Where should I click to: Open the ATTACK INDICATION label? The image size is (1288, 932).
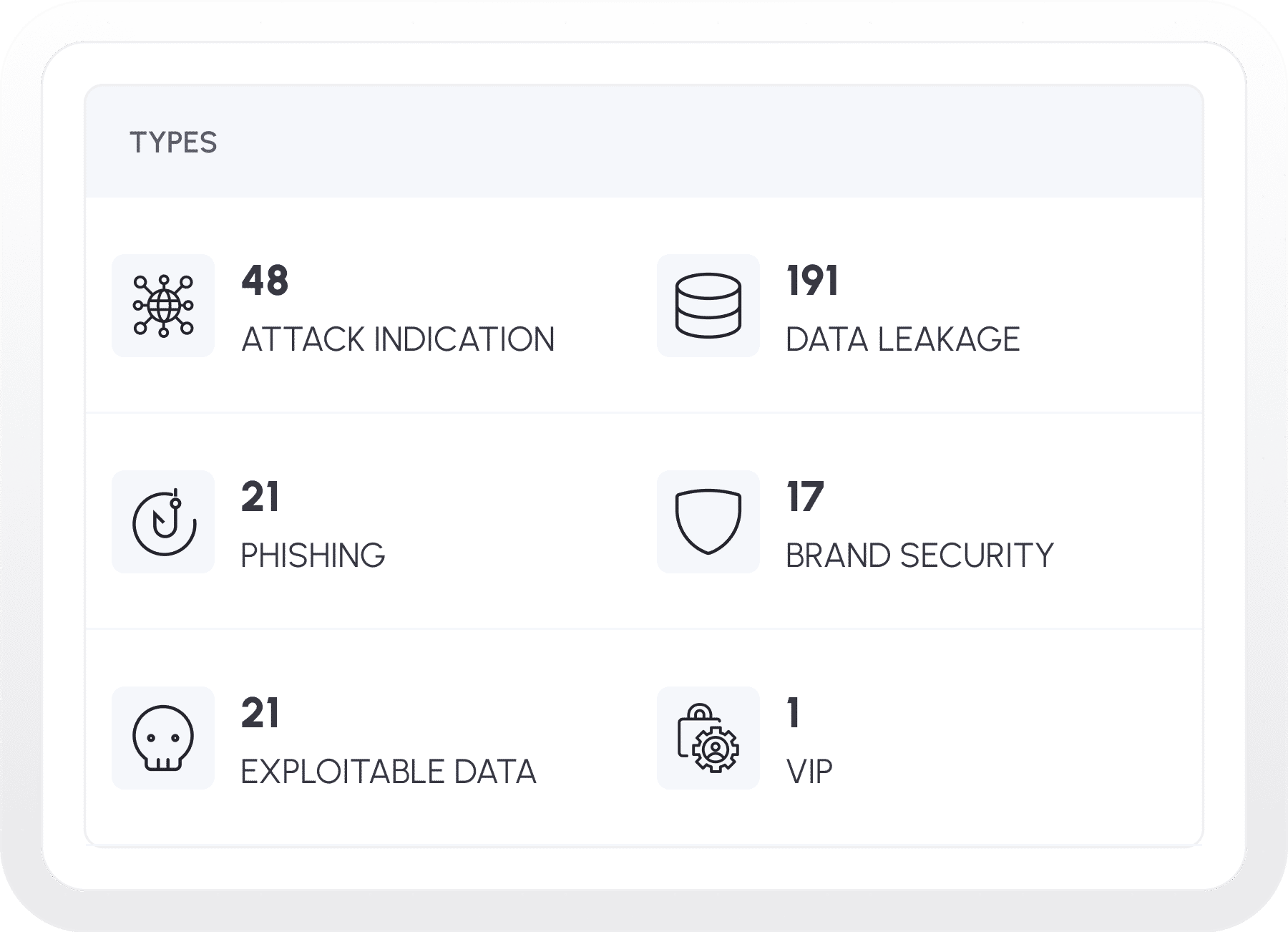click(398, 339)
